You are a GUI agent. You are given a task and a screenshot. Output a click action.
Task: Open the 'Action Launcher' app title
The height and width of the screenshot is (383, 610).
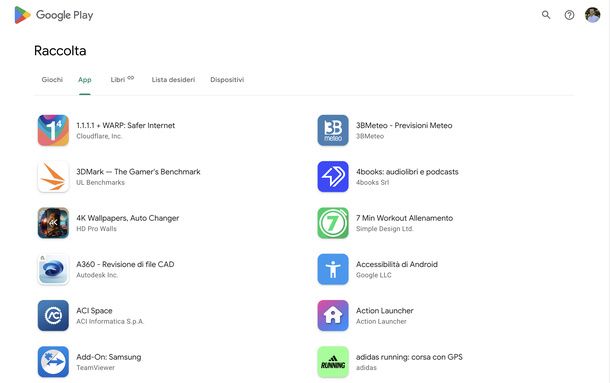coord(385,311)
